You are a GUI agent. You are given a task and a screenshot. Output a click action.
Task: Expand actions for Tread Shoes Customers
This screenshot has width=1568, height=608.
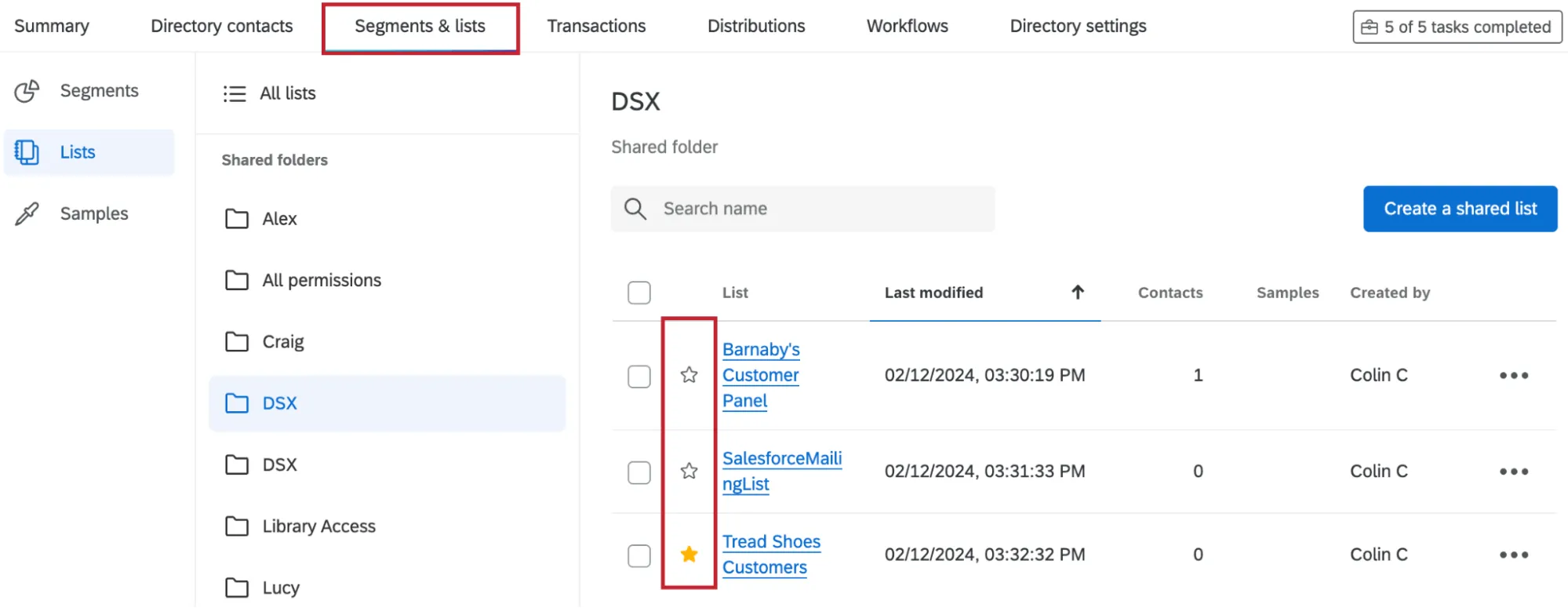click(x=1513, y=555)
